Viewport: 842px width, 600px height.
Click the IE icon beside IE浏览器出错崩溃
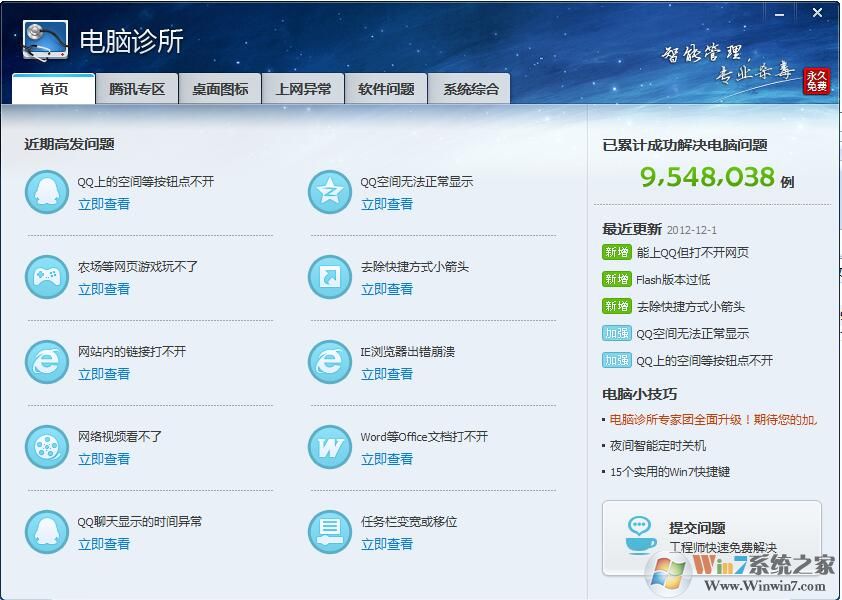pyautogui.click(x=328, y=363)
